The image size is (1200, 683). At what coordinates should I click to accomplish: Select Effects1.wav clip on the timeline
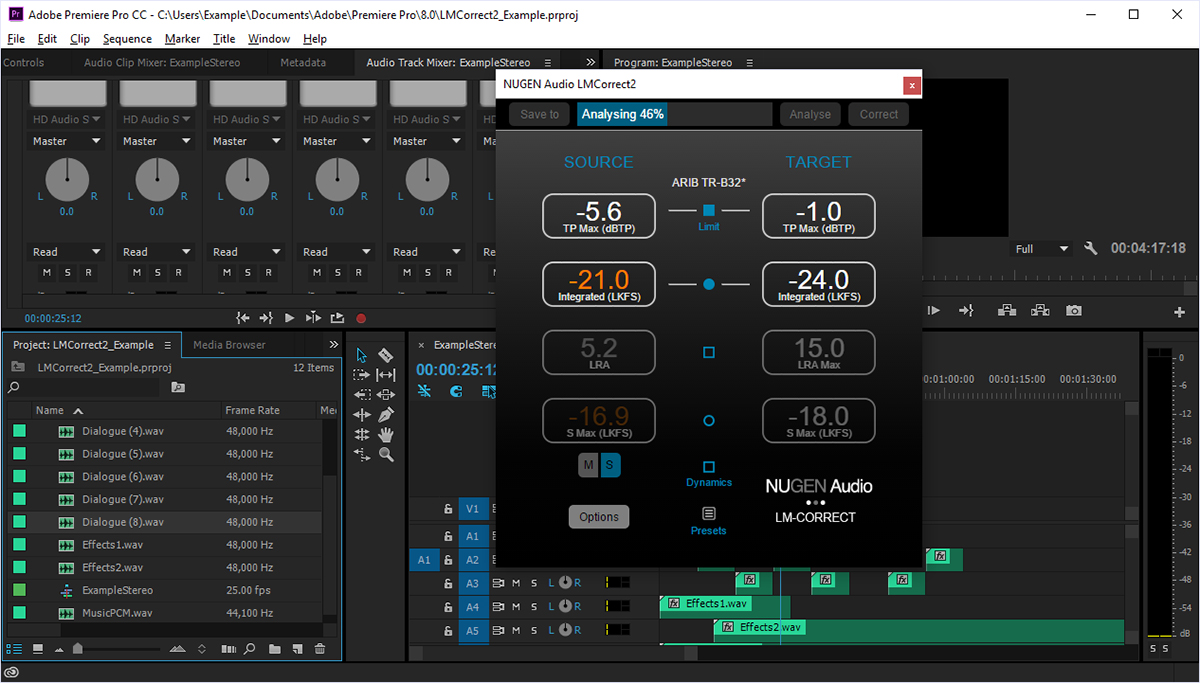[725, 606]
